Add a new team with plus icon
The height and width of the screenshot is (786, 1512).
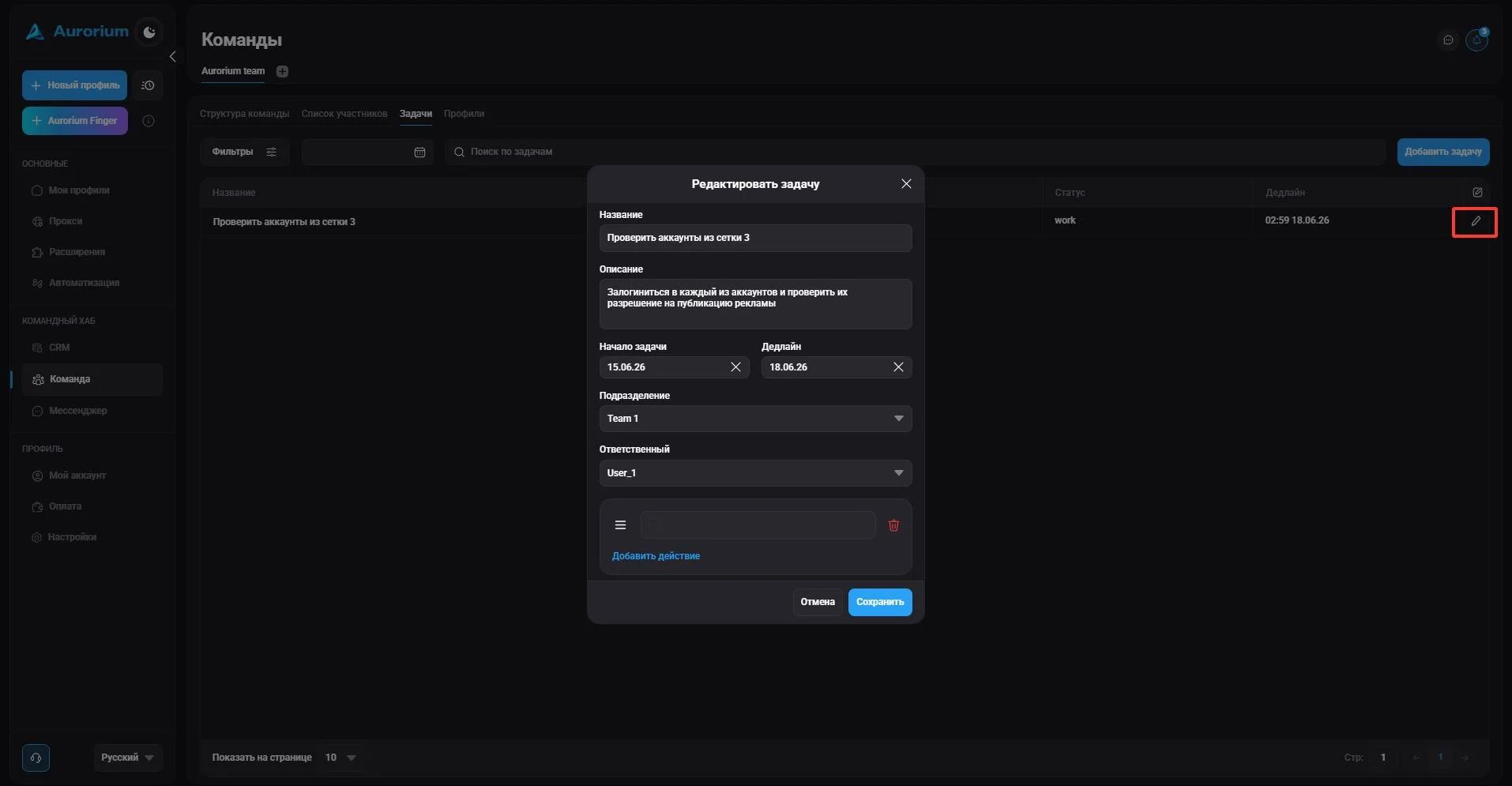click(x=282, y=71)
